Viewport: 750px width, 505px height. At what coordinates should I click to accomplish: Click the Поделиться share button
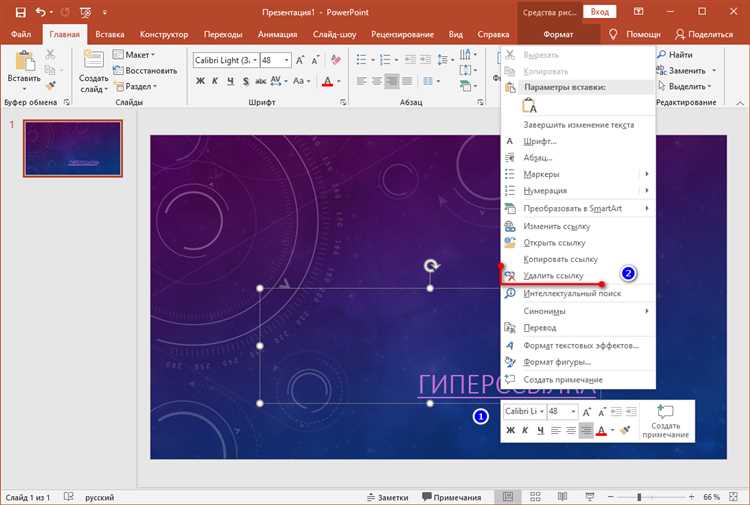[x=703, y=34]
